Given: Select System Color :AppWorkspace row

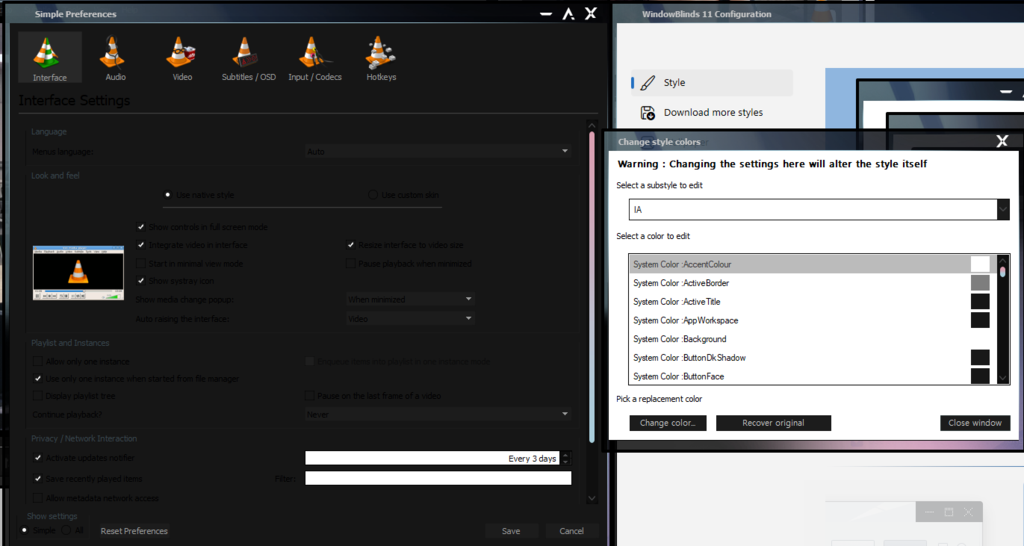Looking at the screenshot, I should click(812, 320).
